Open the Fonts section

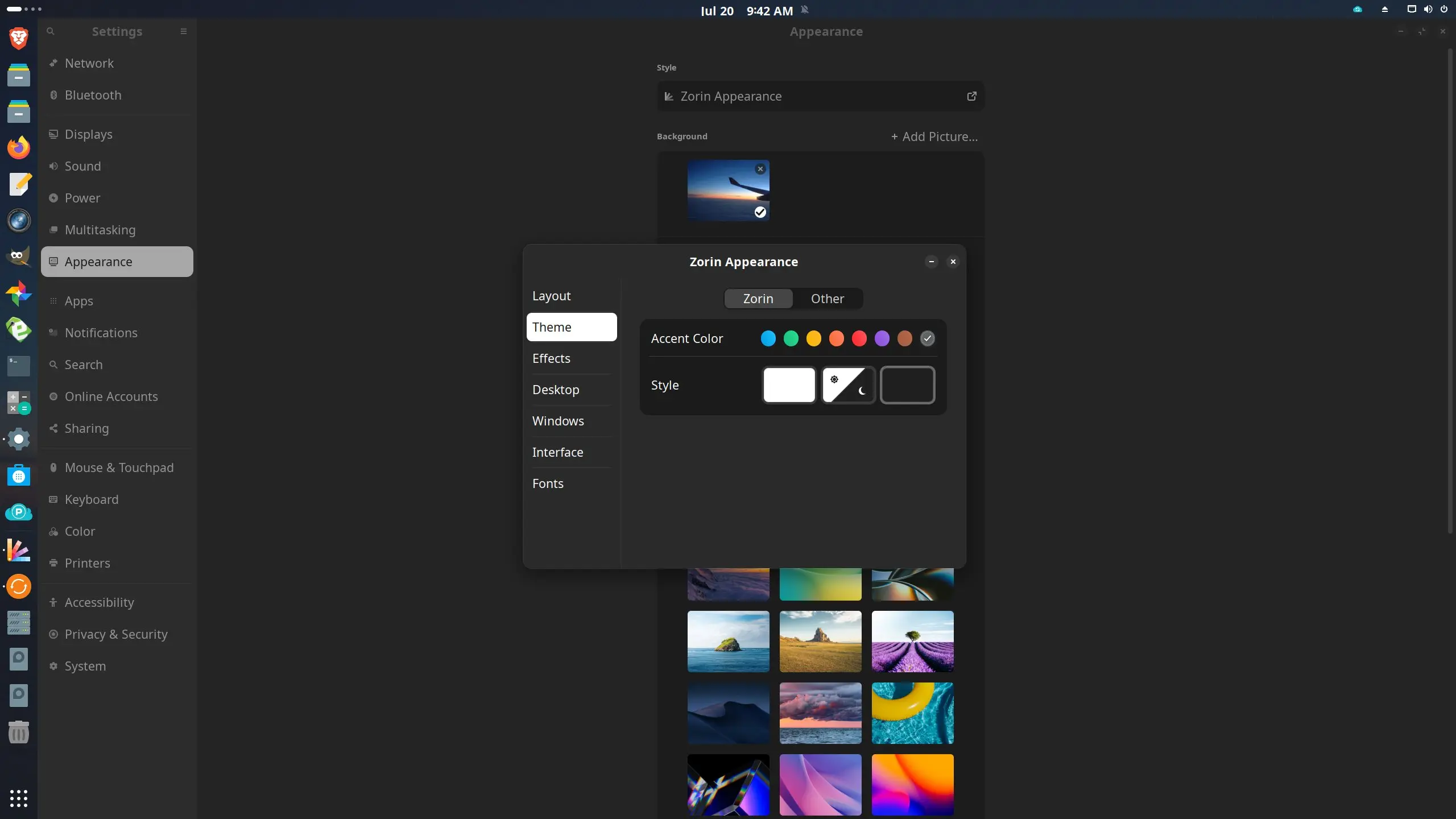(x=572, y=483)
